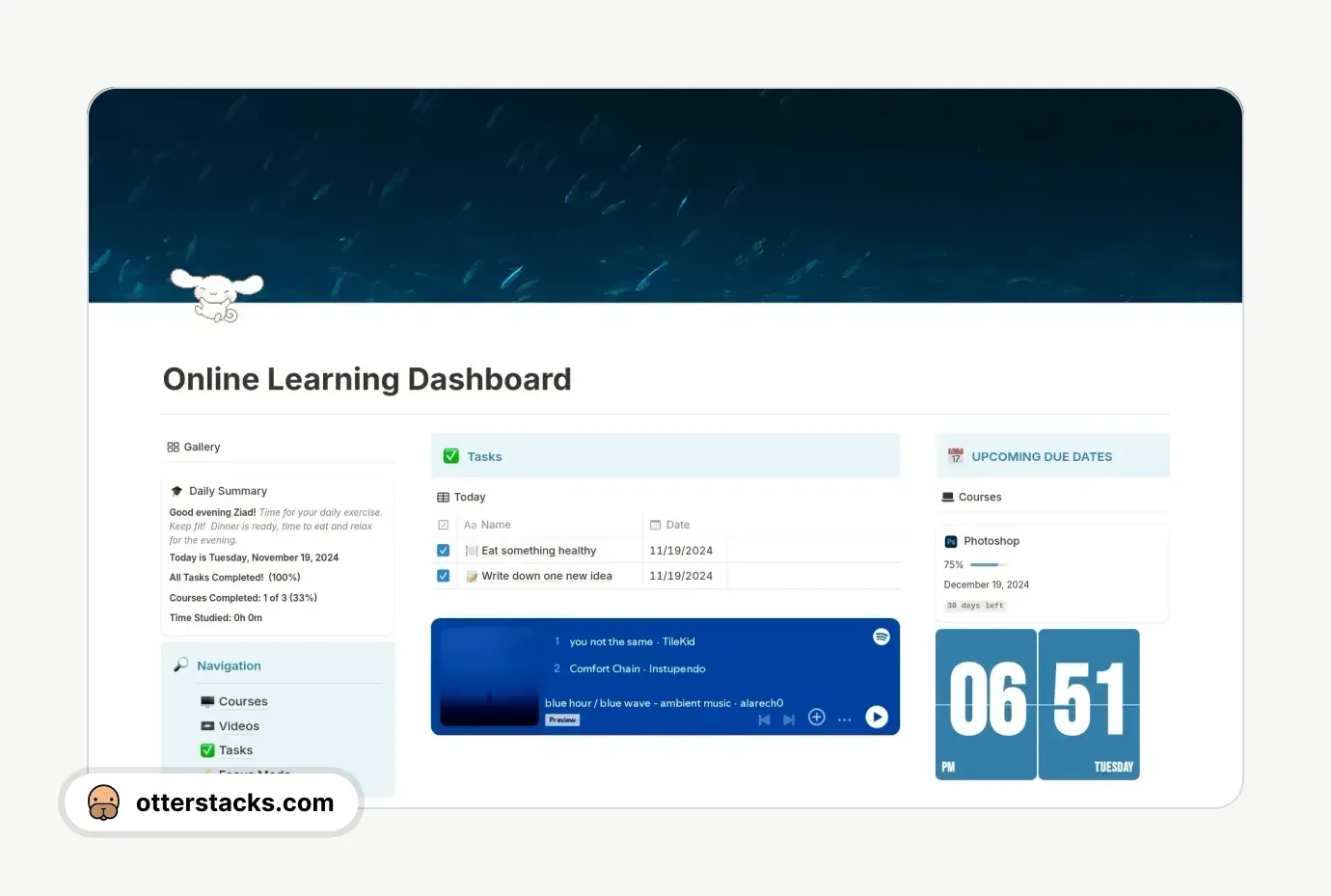This screenshot has height=896, width=1331.
Task: Click the table icon beside Today
Action: [443, 497]
